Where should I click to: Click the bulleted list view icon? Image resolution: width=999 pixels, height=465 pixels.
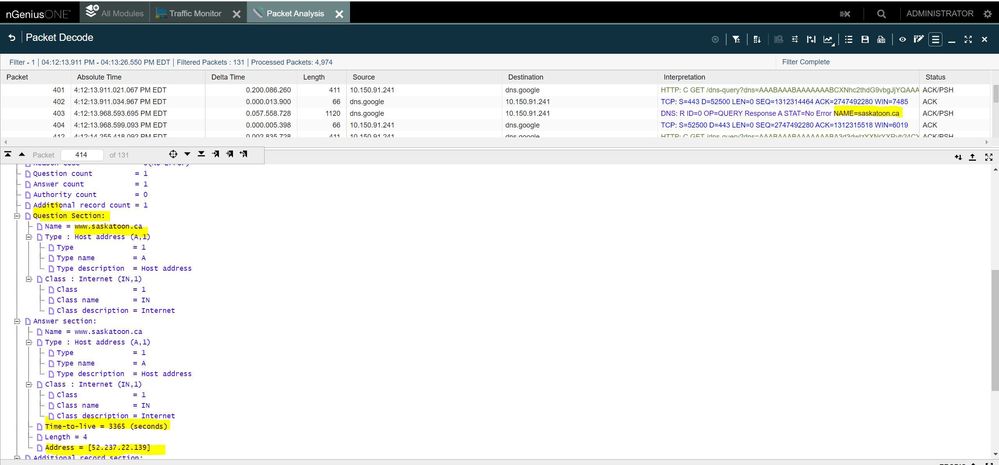point(849,39)
